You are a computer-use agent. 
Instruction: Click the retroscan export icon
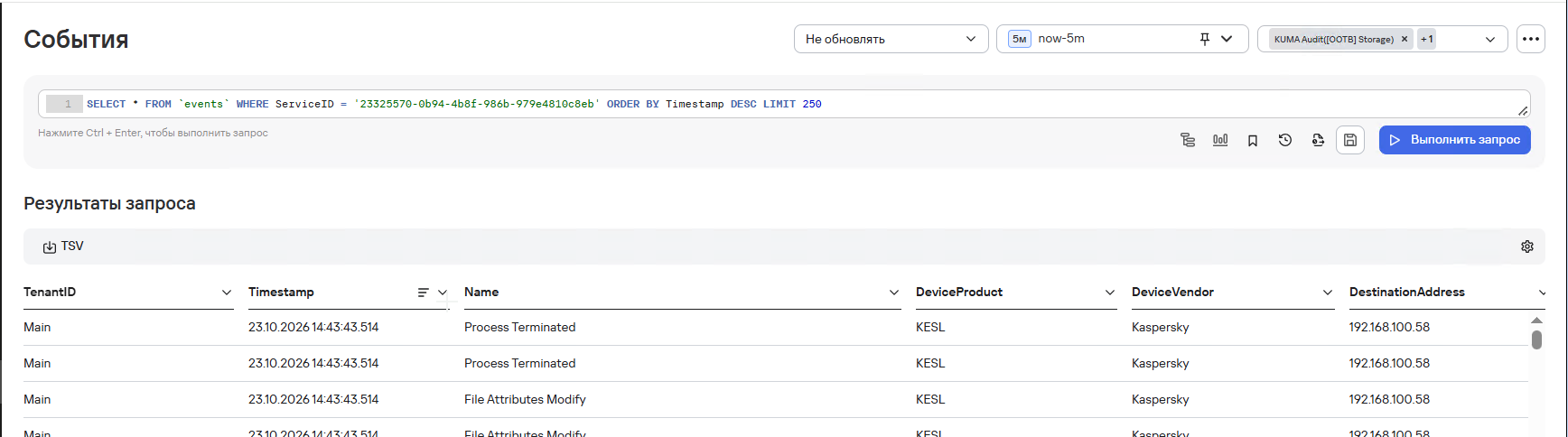[x=1318, y=140]
